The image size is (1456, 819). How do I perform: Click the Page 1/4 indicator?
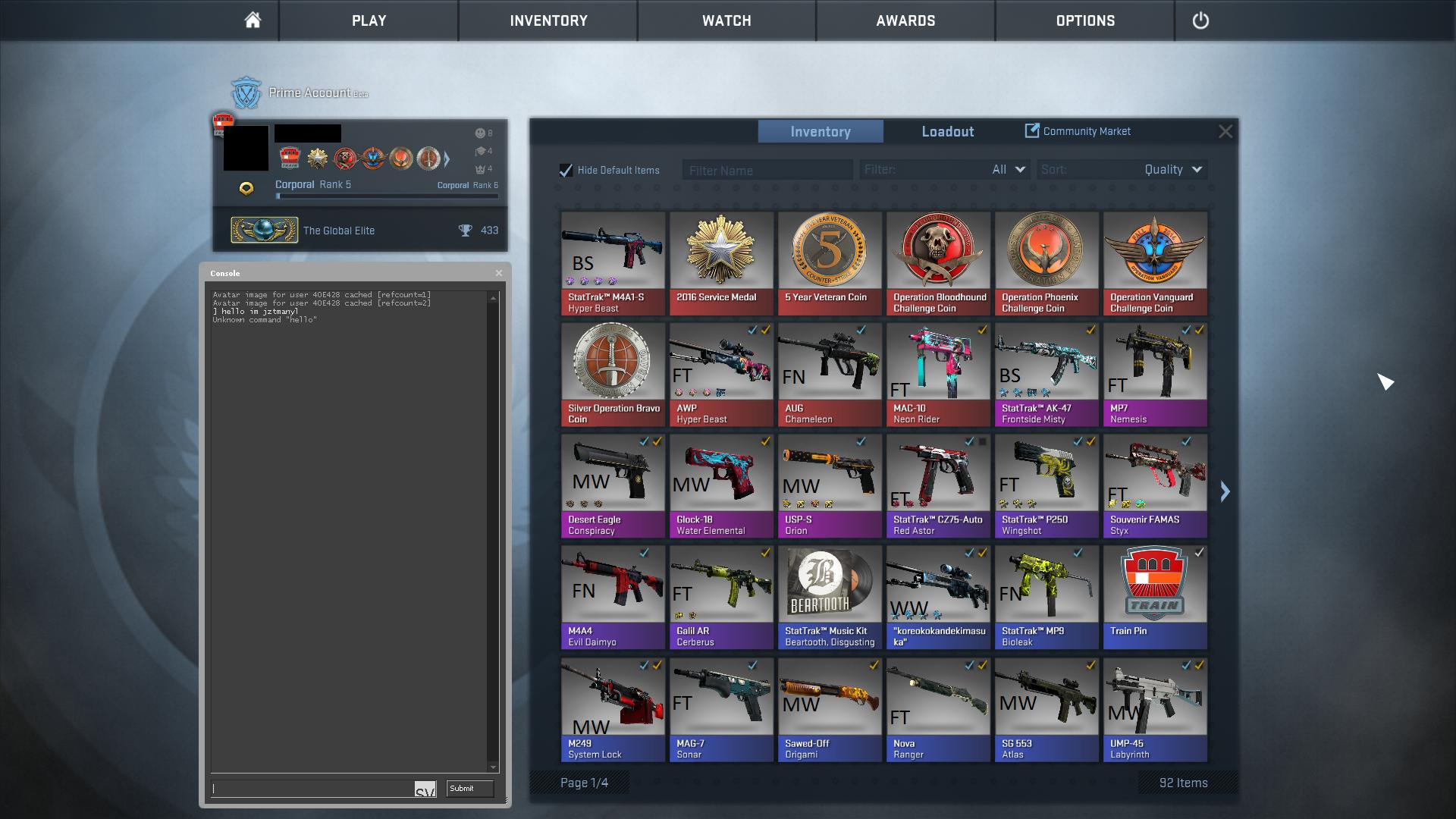click(584, 783)
